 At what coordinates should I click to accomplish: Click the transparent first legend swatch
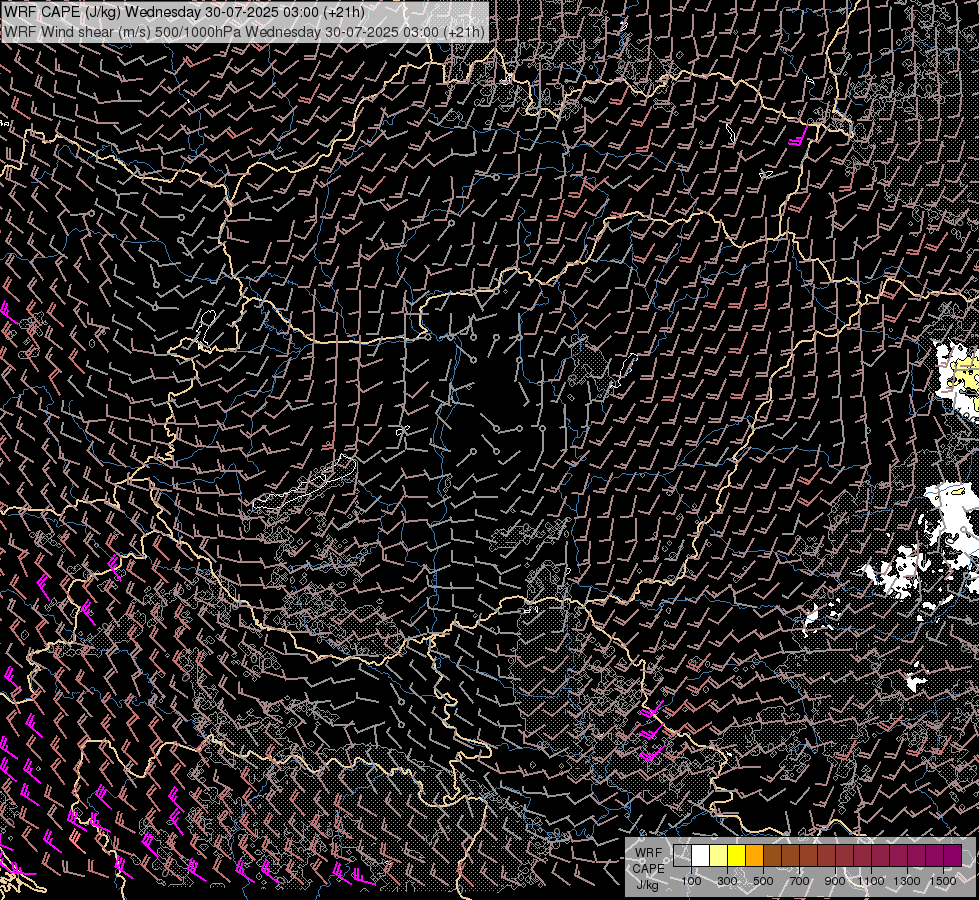pos(682,856)
